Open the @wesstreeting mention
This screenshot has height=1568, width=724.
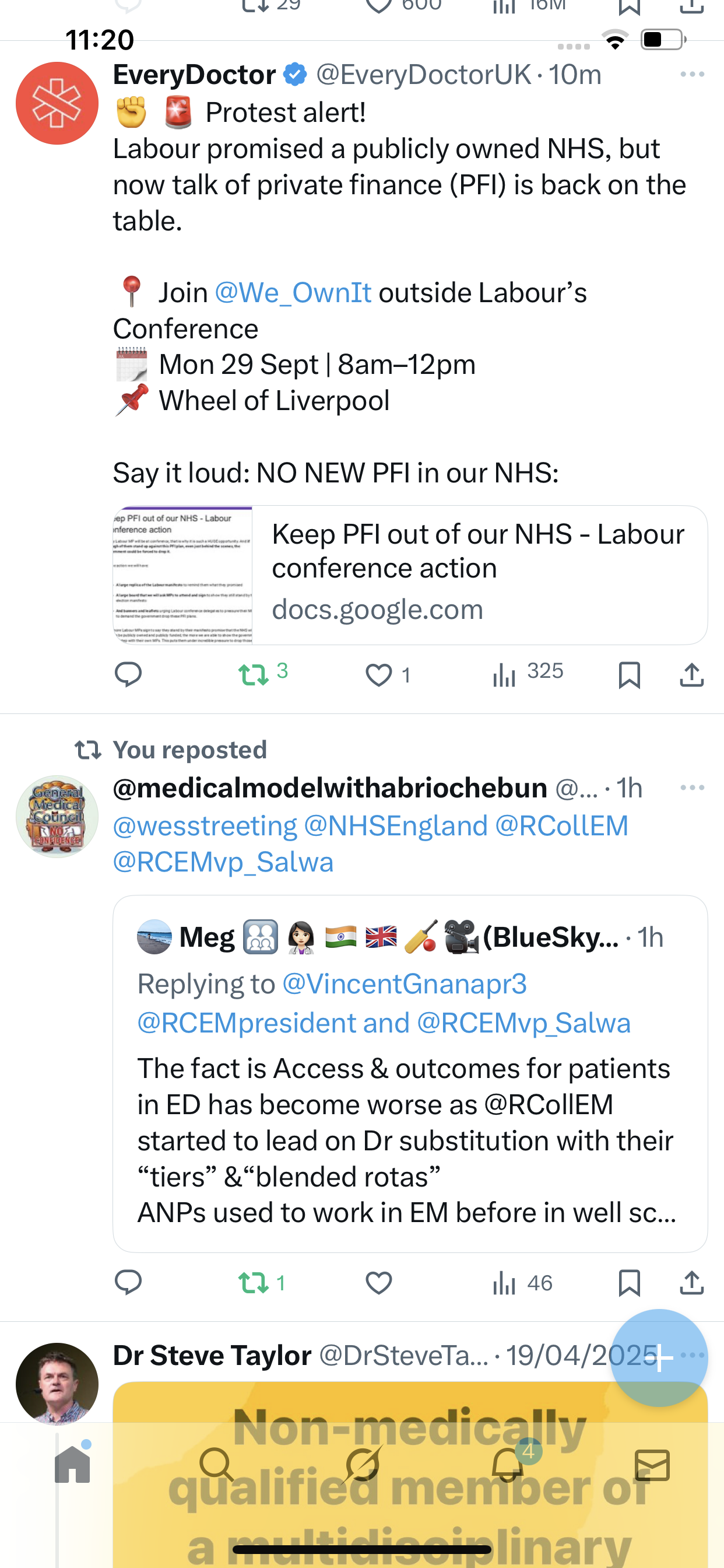click(205, 826)
